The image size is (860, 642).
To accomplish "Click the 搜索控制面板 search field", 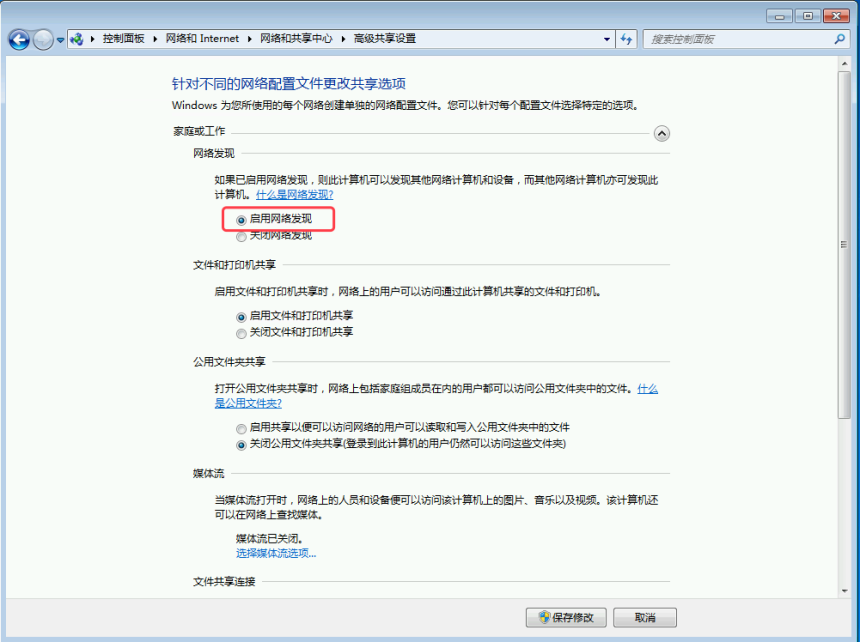I will [735, 39].
